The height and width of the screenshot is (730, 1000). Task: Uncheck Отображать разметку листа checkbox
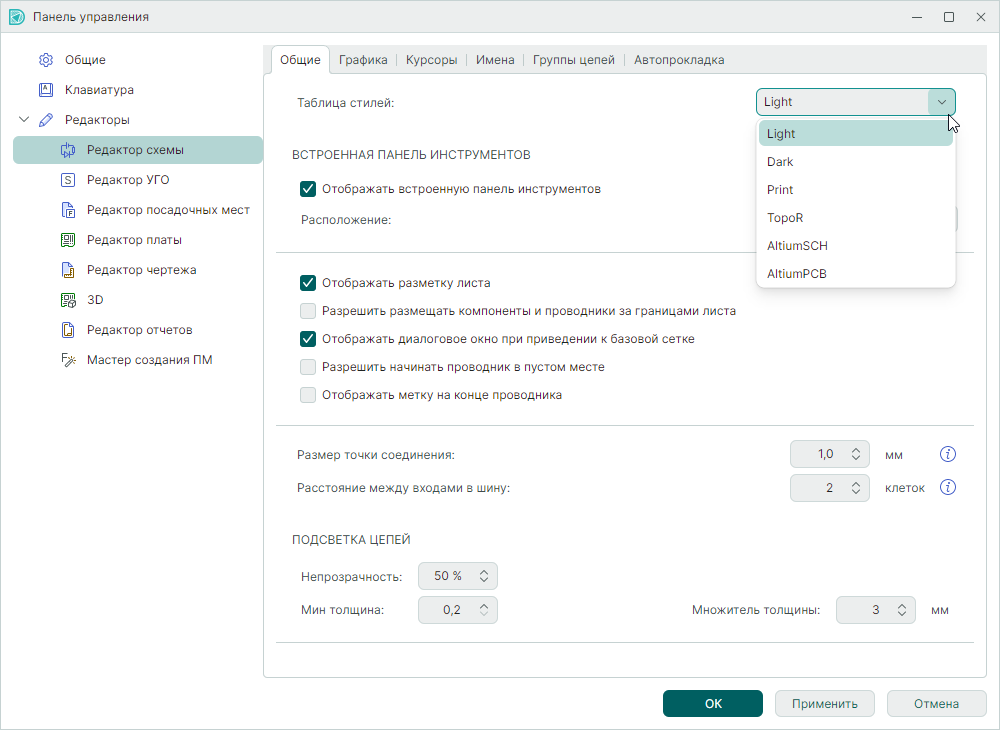pyautogui.click(x=308, y=283)
